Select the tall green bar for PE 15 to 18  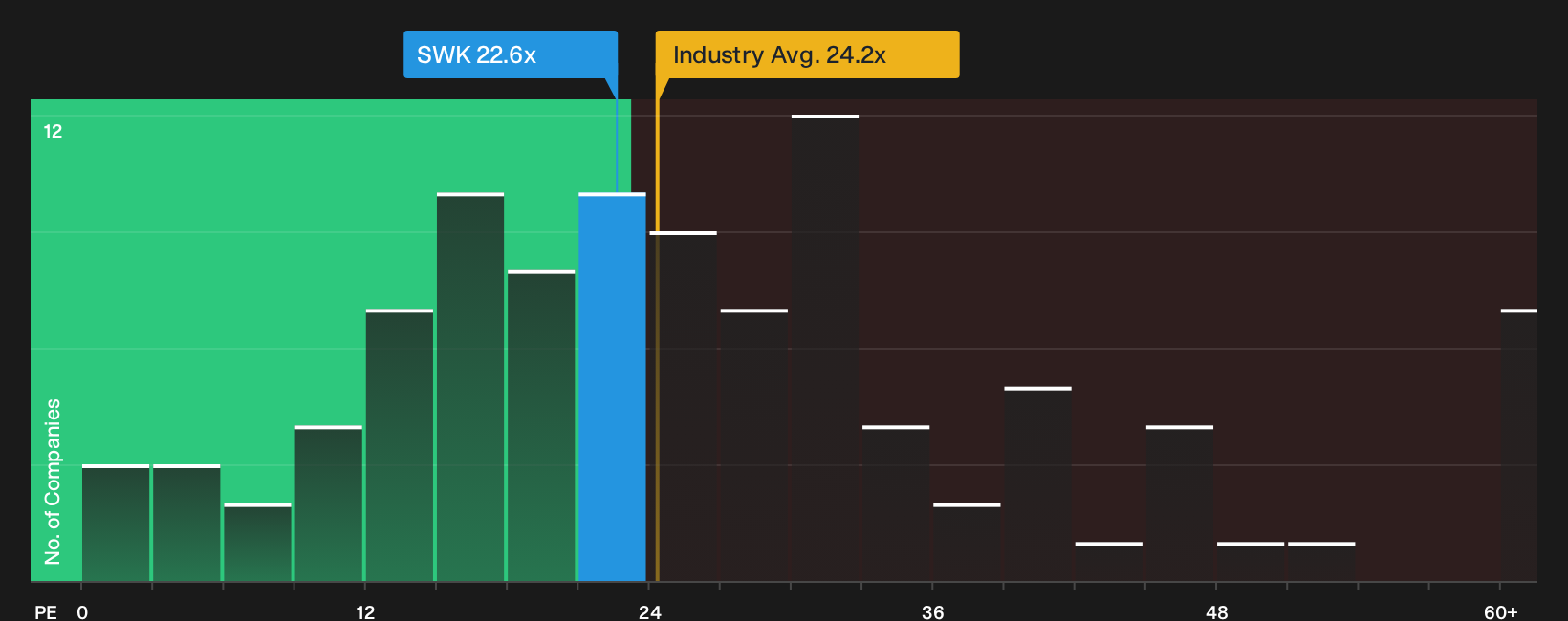tap(470, 387)
